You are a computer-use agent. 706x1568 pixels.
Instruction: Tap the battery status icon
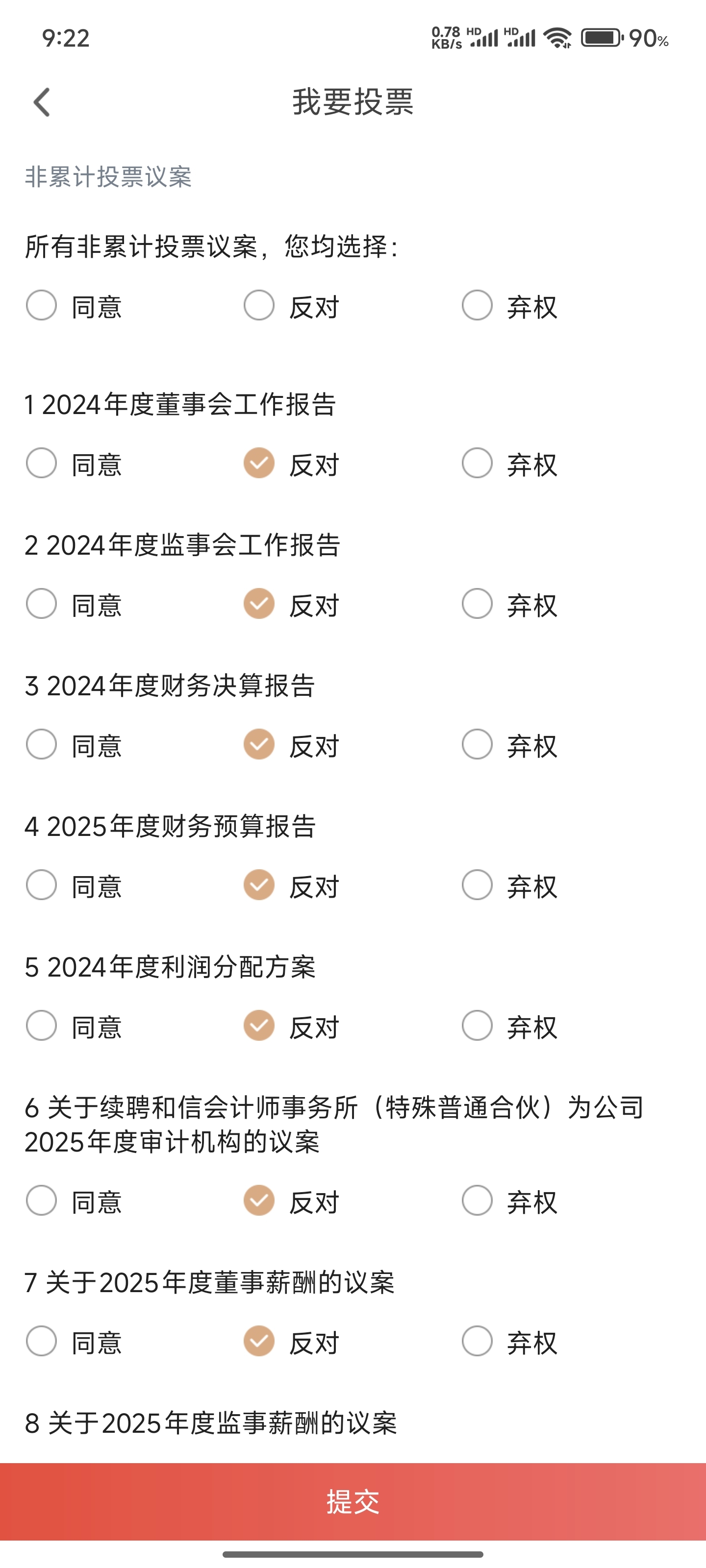[x=602, y=38]
